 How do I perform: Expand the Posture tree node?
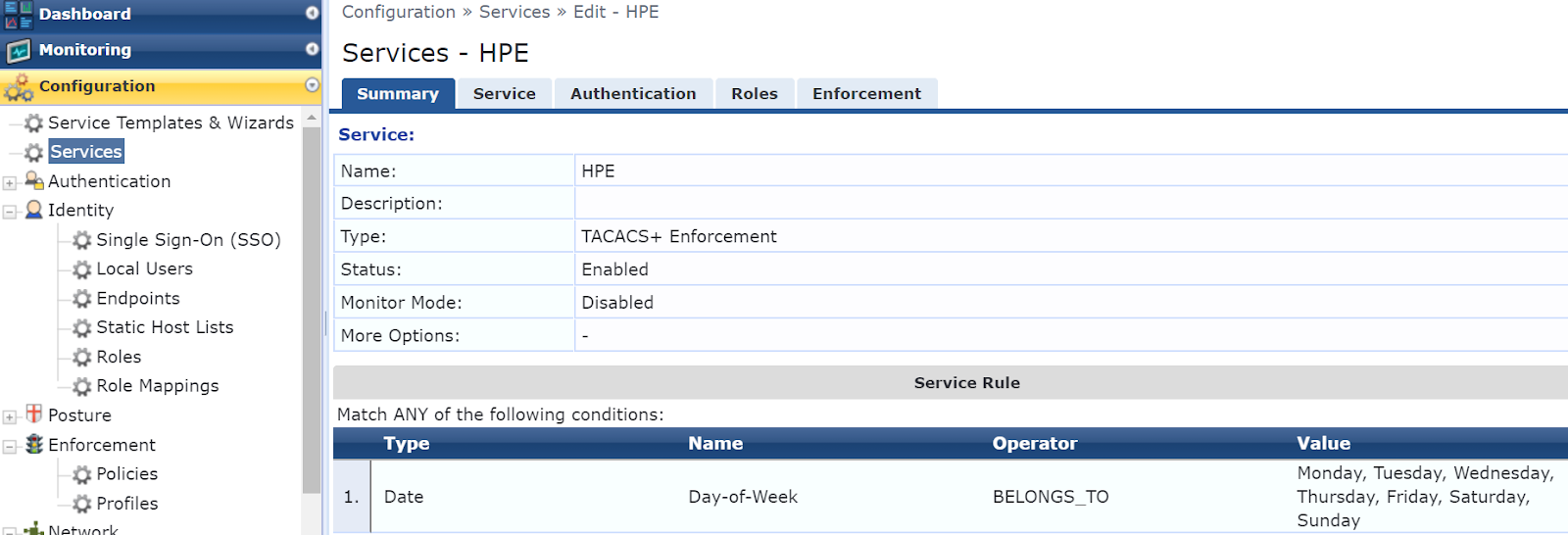10,417
